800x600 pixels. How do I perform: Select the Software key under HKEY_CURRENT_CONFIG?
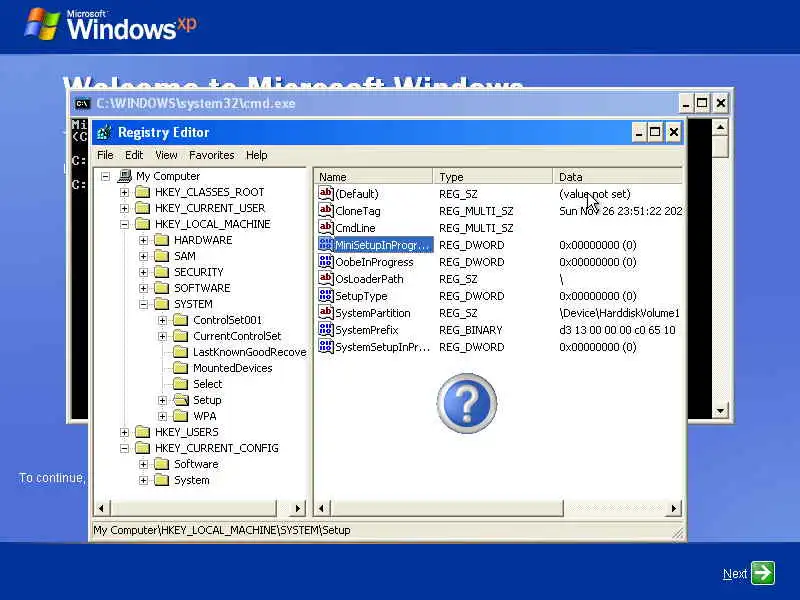tap(196, 464)
